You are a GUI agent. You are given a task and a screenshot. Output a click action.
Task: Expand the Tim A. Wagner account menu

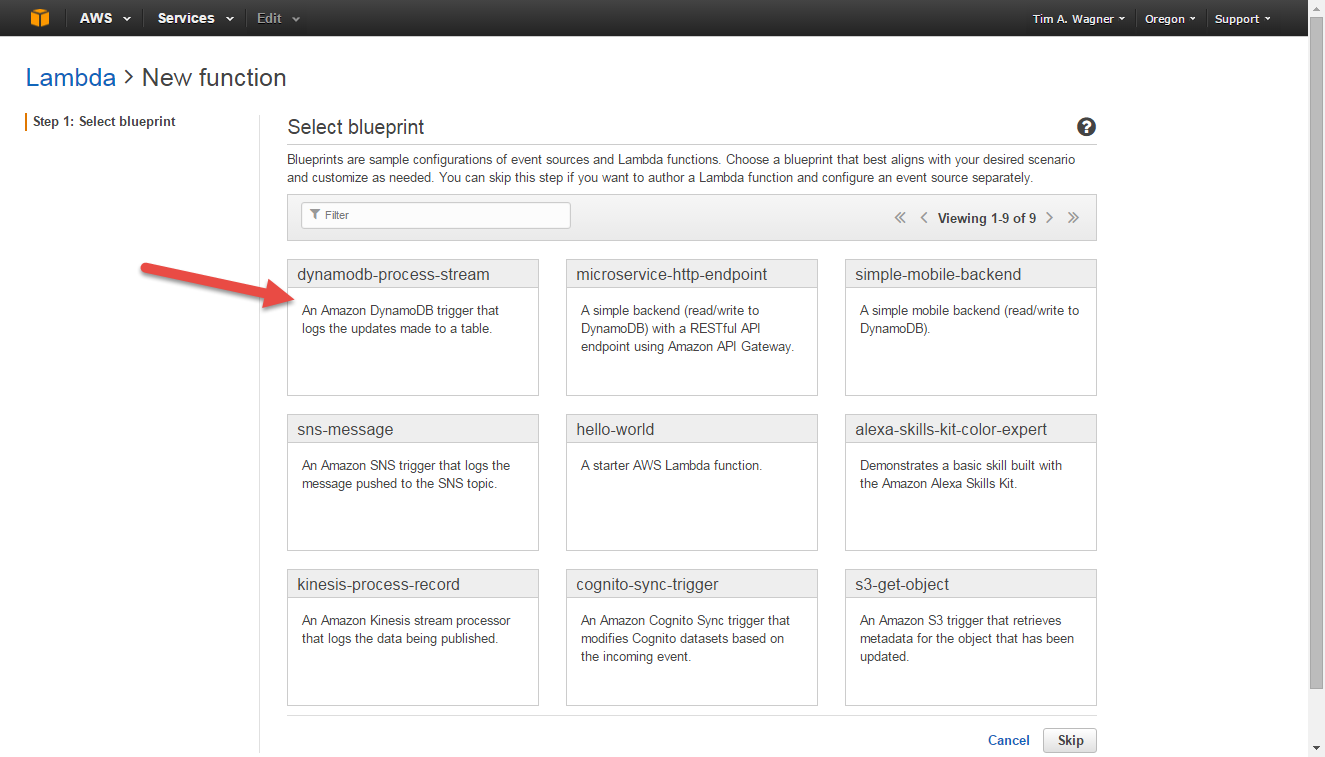(1078, 17)
